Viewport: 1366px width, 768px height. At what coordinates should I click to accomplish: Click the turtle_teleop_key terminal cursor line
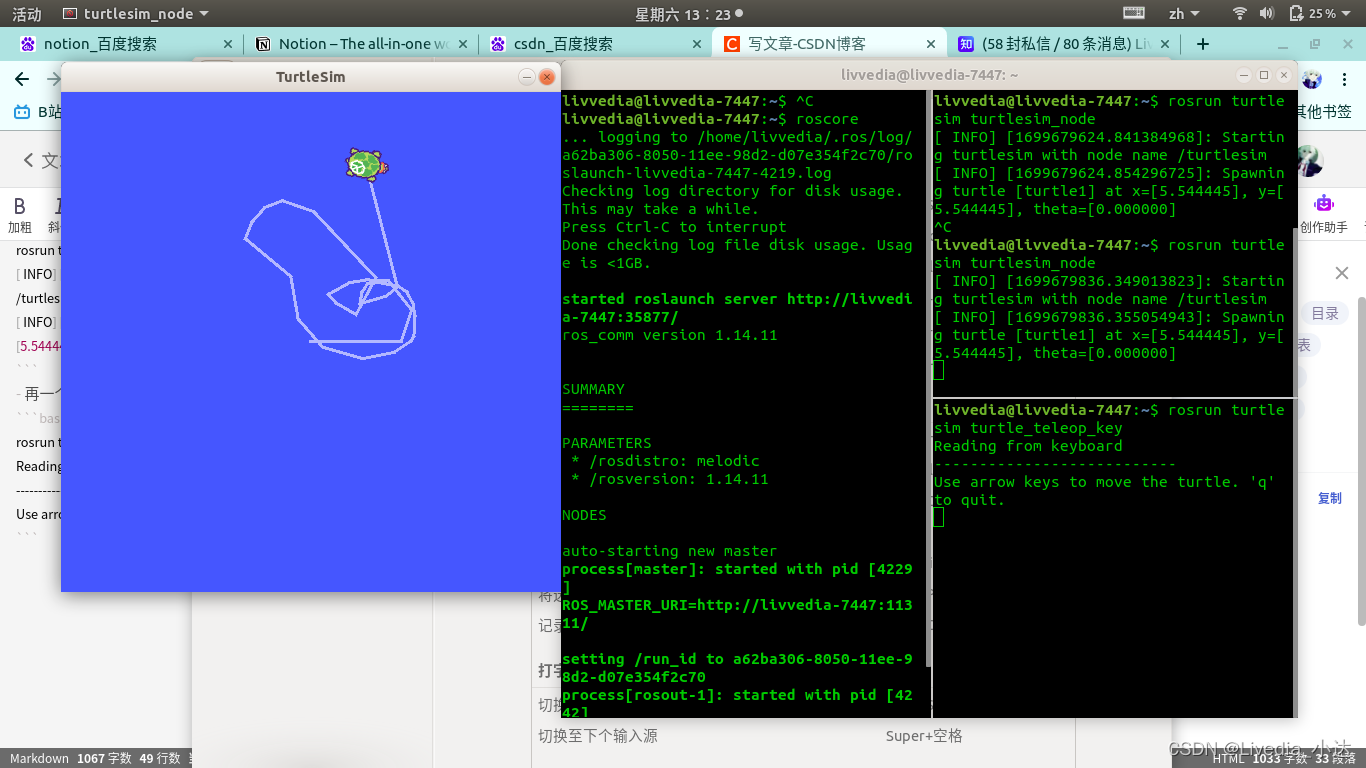[x=938, y=517]
